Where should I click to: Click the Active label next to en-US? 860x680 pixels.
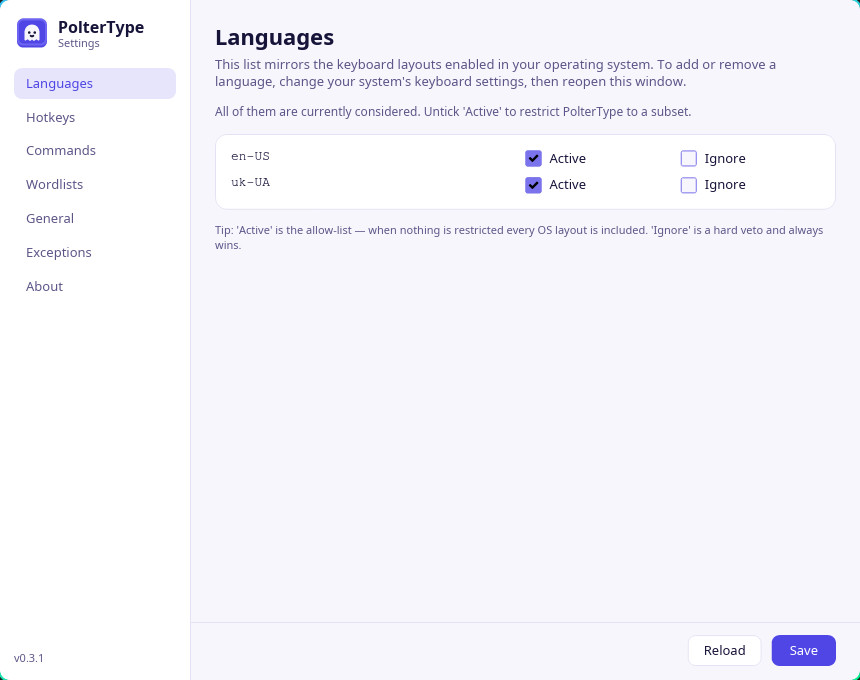567,158
